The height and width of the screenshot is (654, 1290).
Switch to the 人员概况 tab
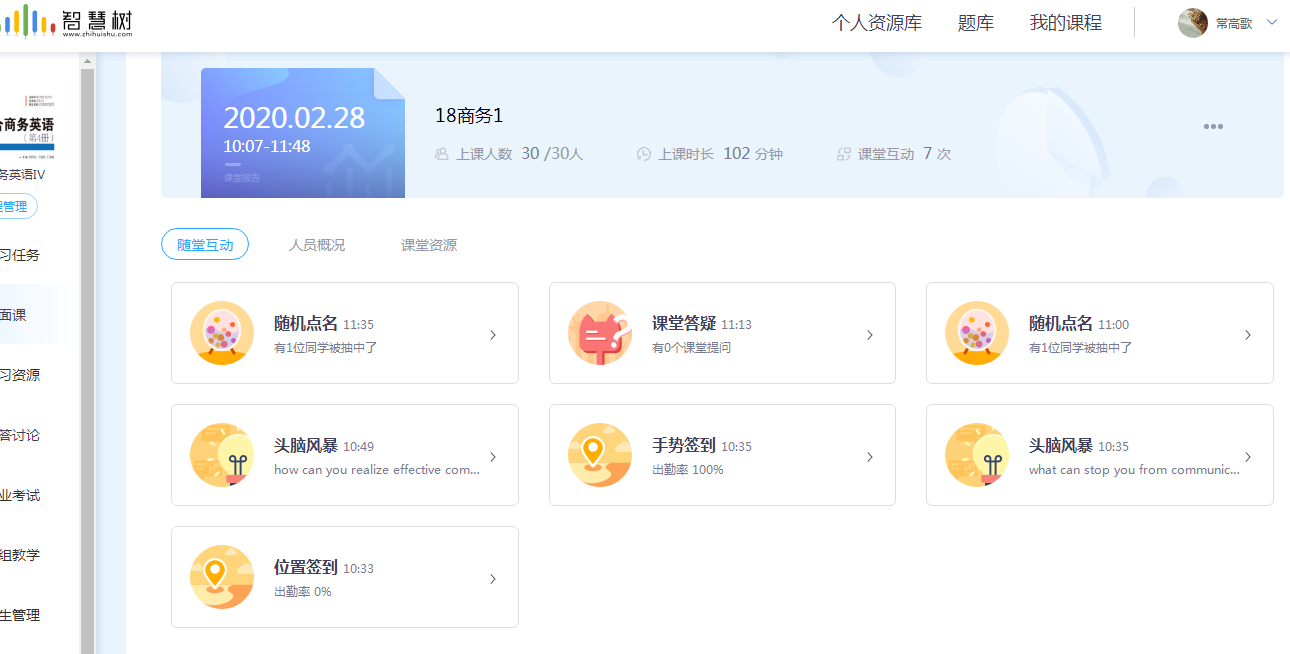click(x=317, y=245)
